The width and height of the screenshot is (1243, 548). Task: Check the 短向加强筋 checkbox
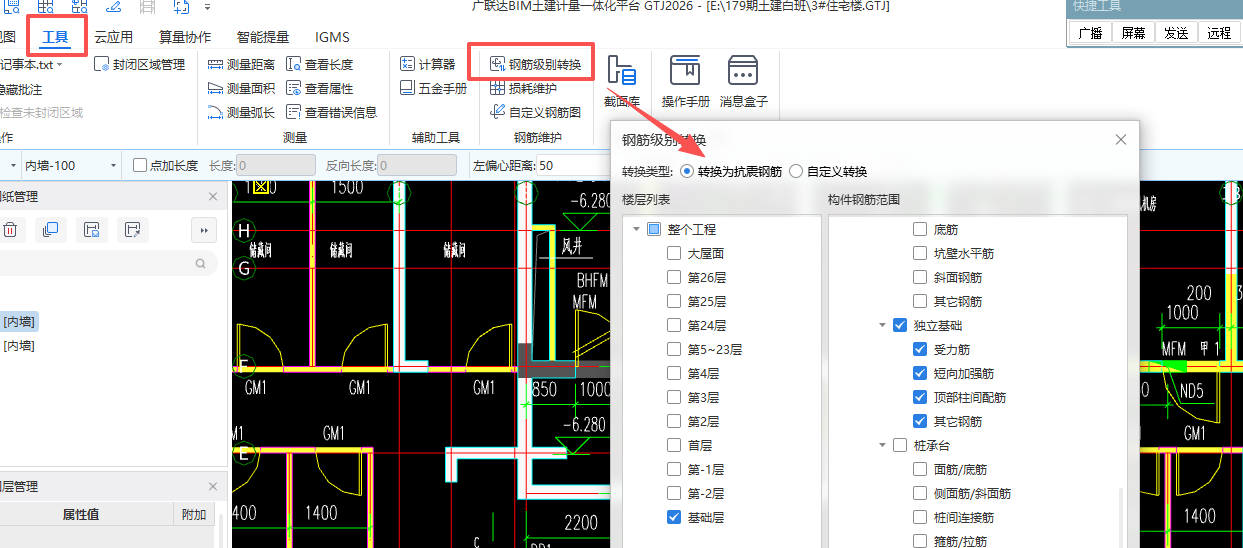point(920,373)
